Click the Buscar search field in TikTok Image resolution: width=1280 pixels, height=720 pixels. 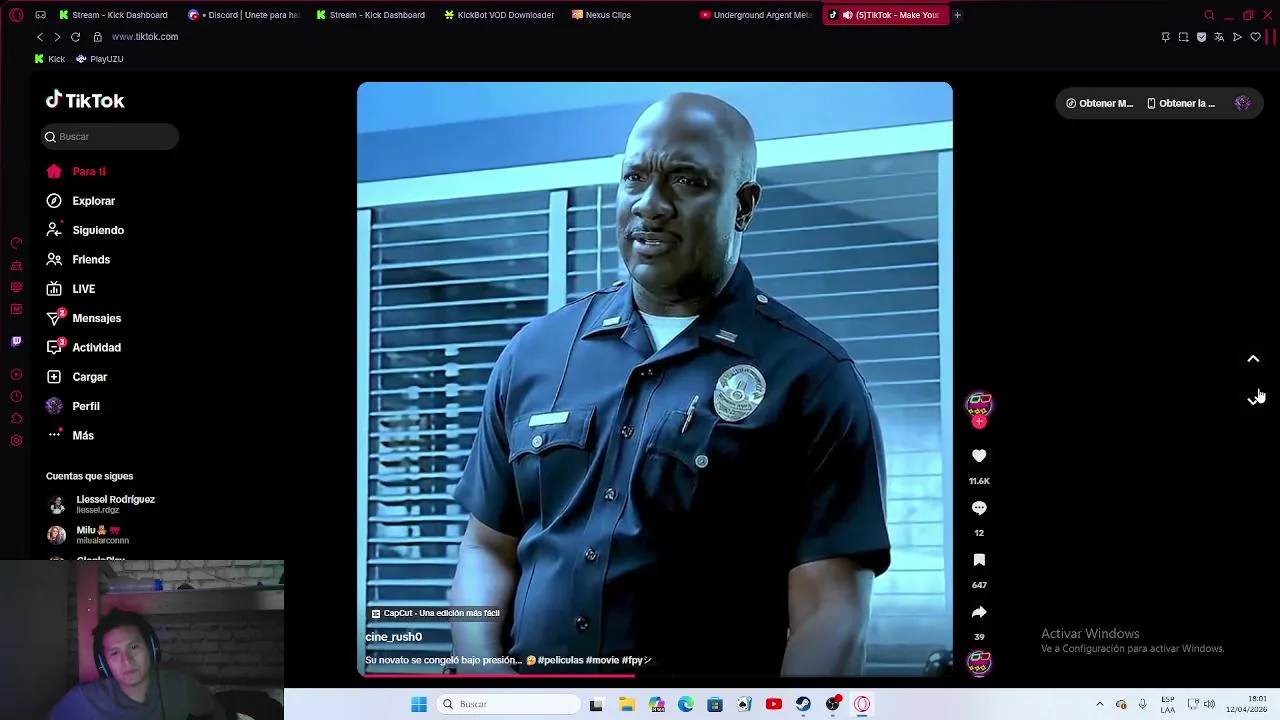tap(110, 136)
